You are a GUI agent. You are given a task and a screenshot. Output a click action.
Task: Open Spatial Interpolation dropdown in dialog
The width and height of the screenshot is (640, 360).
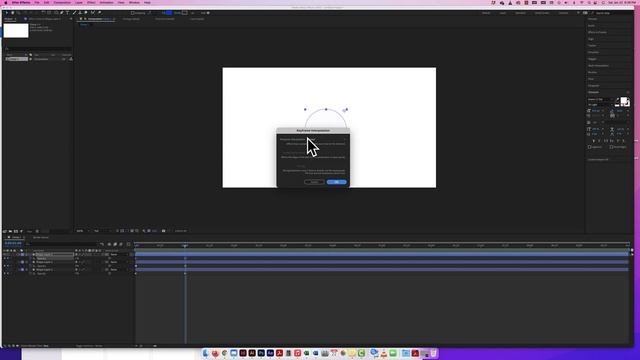click(x=326, y=153)
